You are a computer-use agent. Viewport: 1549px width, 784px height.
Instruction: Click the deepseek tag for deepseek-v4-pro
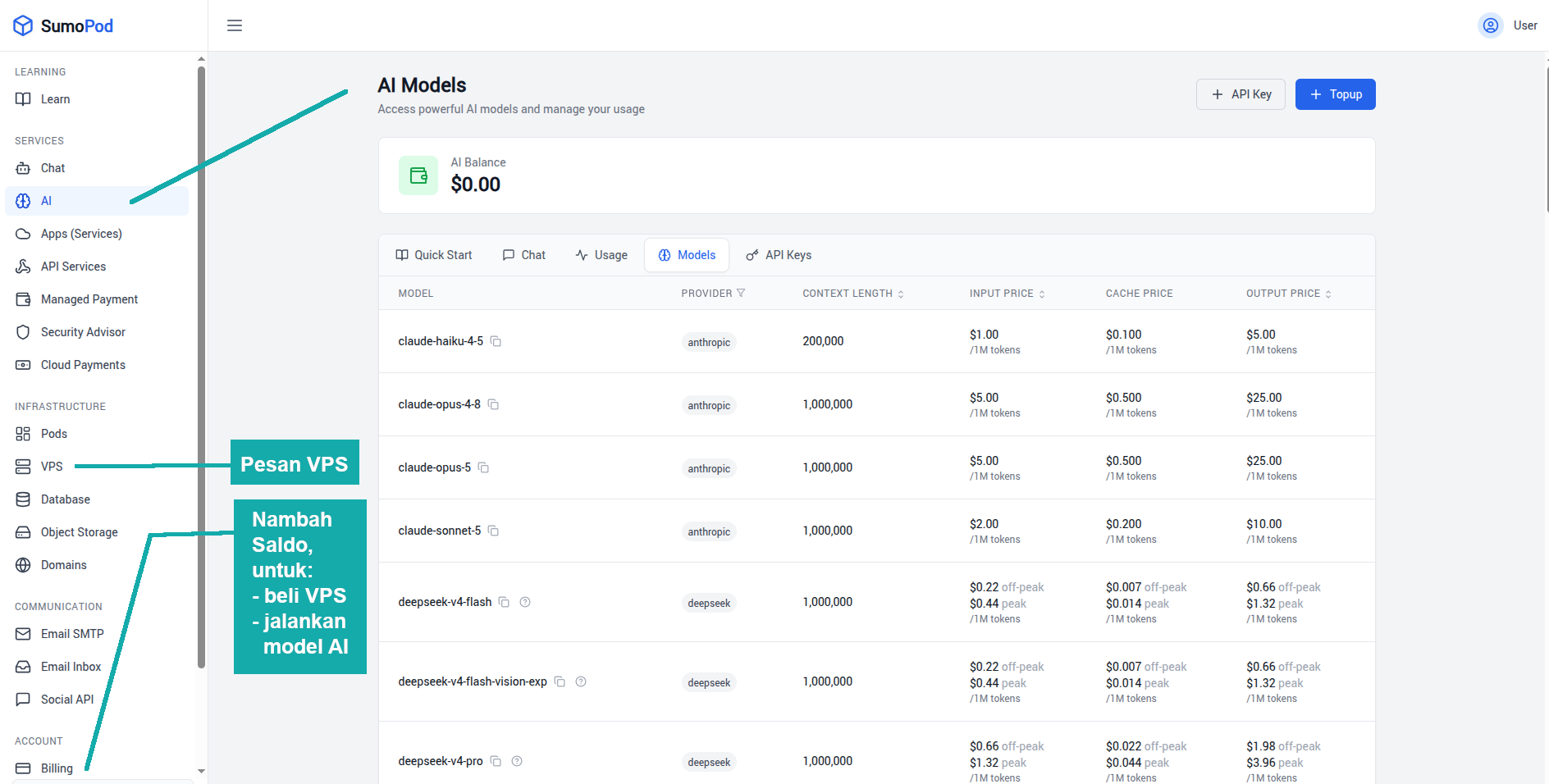[x=709, y=762]
